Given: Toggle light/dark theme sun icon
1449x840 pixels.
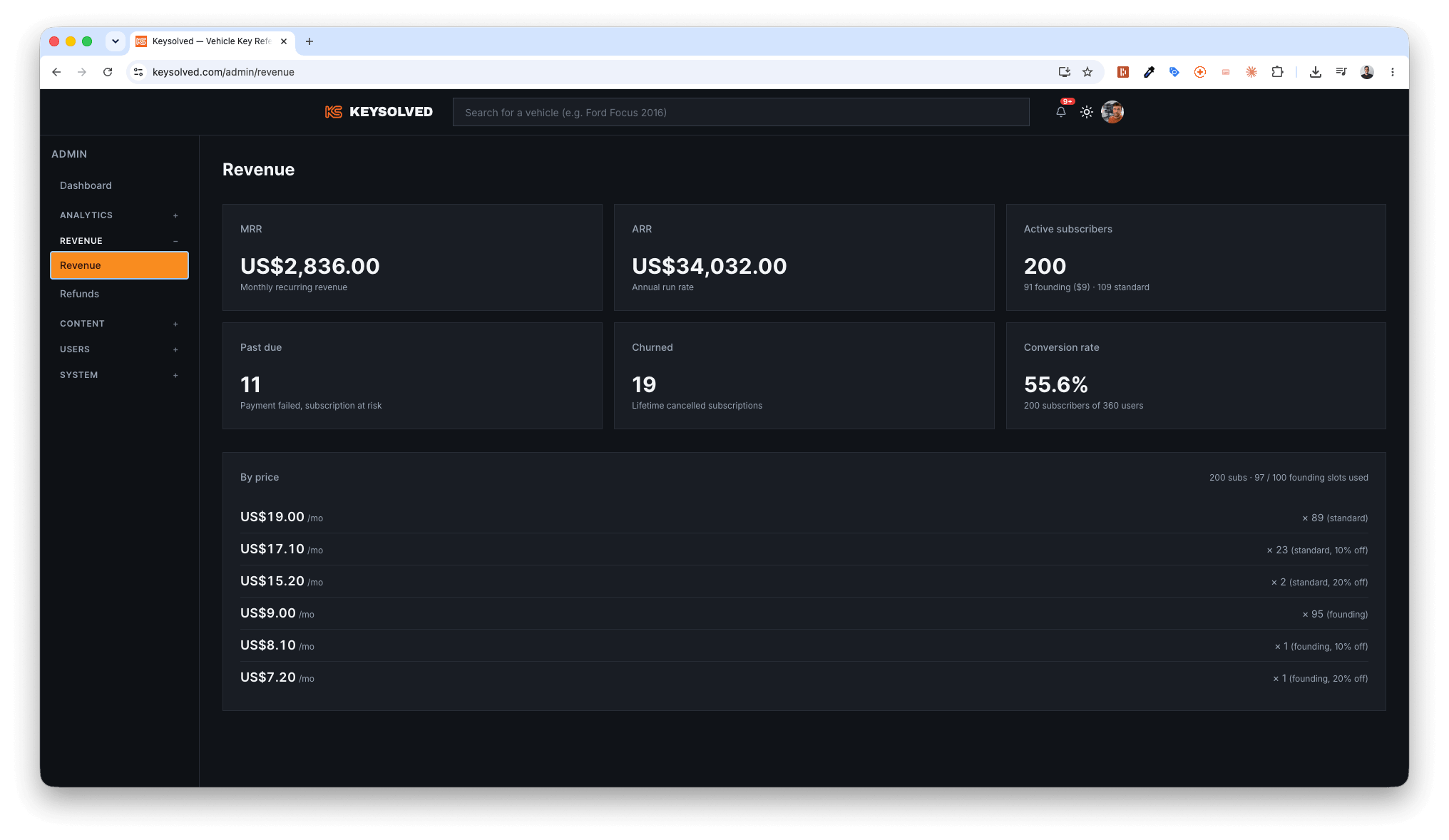Looking at the screenshot, I should [x=1087, y=112].
